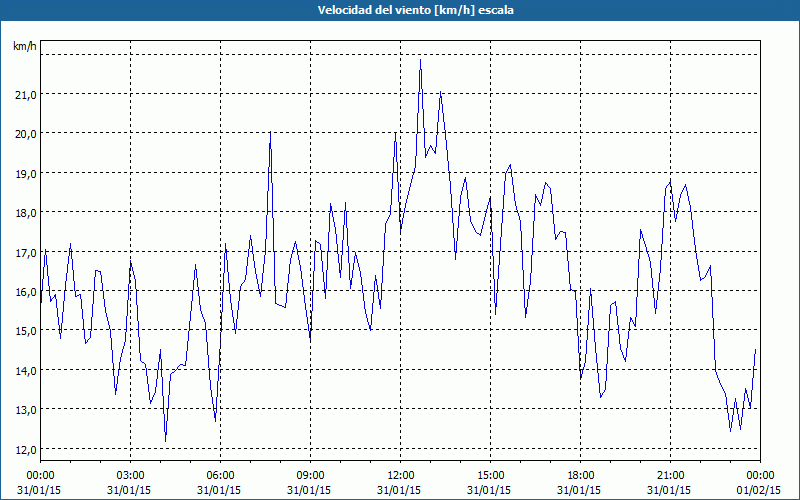
Task: Click the 19,0 tick label
Action: [25, 173]
